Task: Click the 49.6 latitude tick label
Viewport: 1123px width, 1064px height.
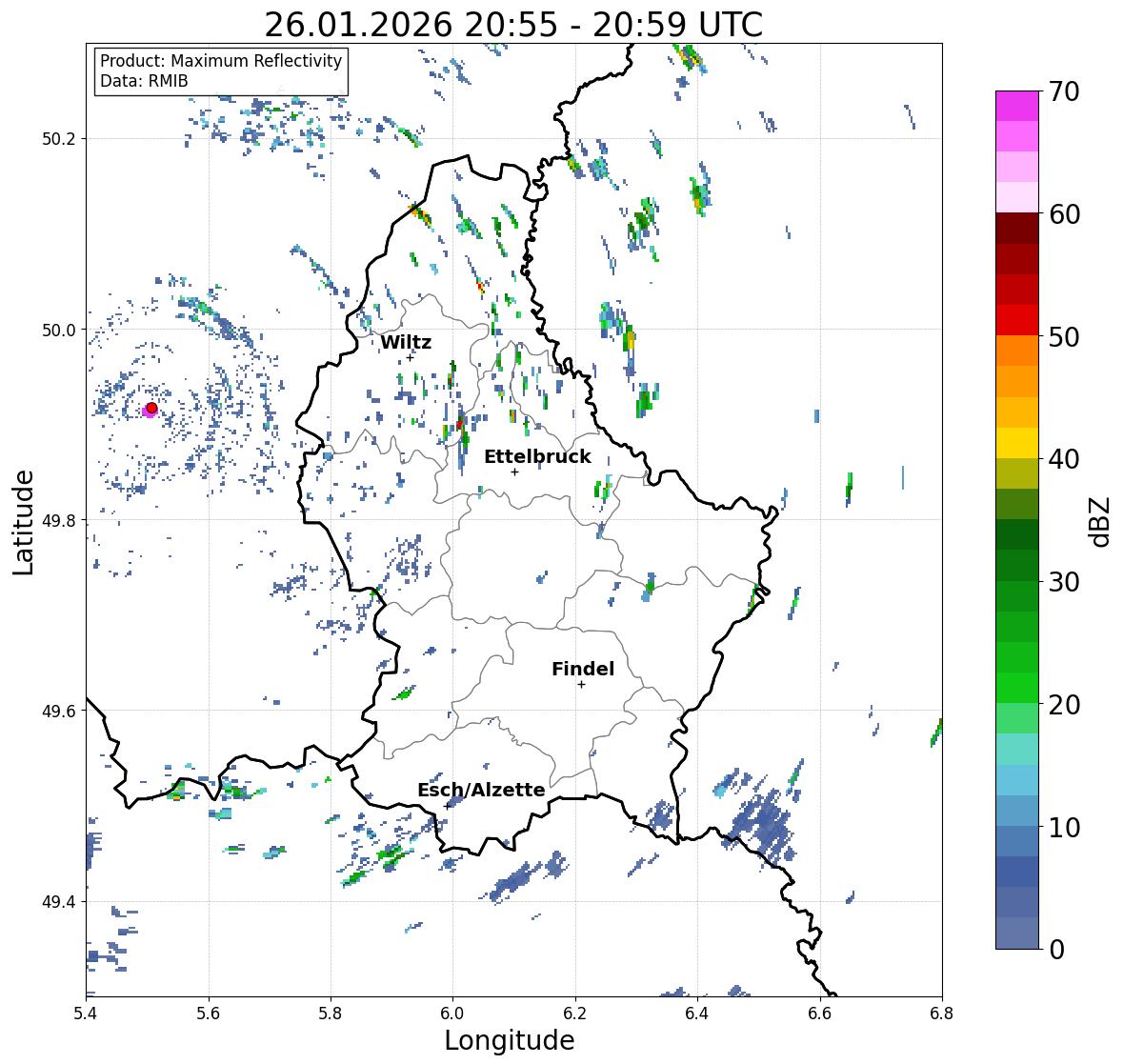Action: coord(59,711)
